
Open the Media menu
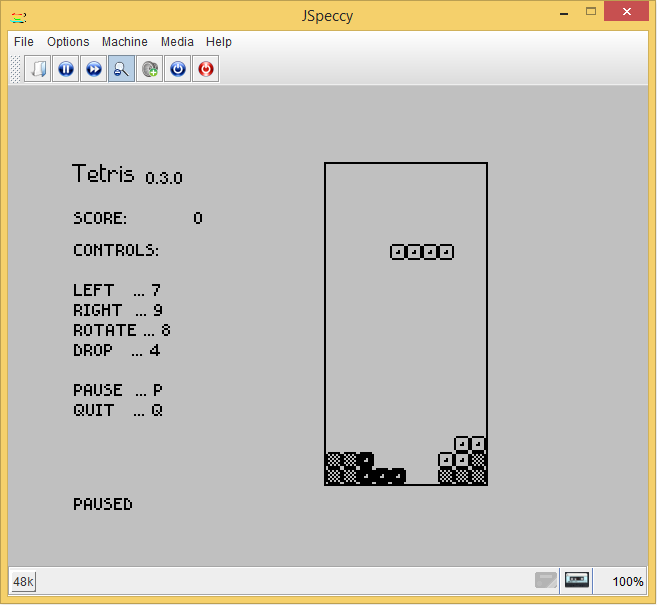pyautogui.click(x=177, y=42)
